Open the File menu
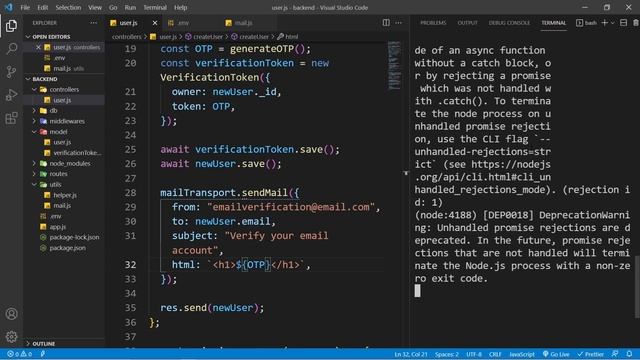 tap(25, 7)
